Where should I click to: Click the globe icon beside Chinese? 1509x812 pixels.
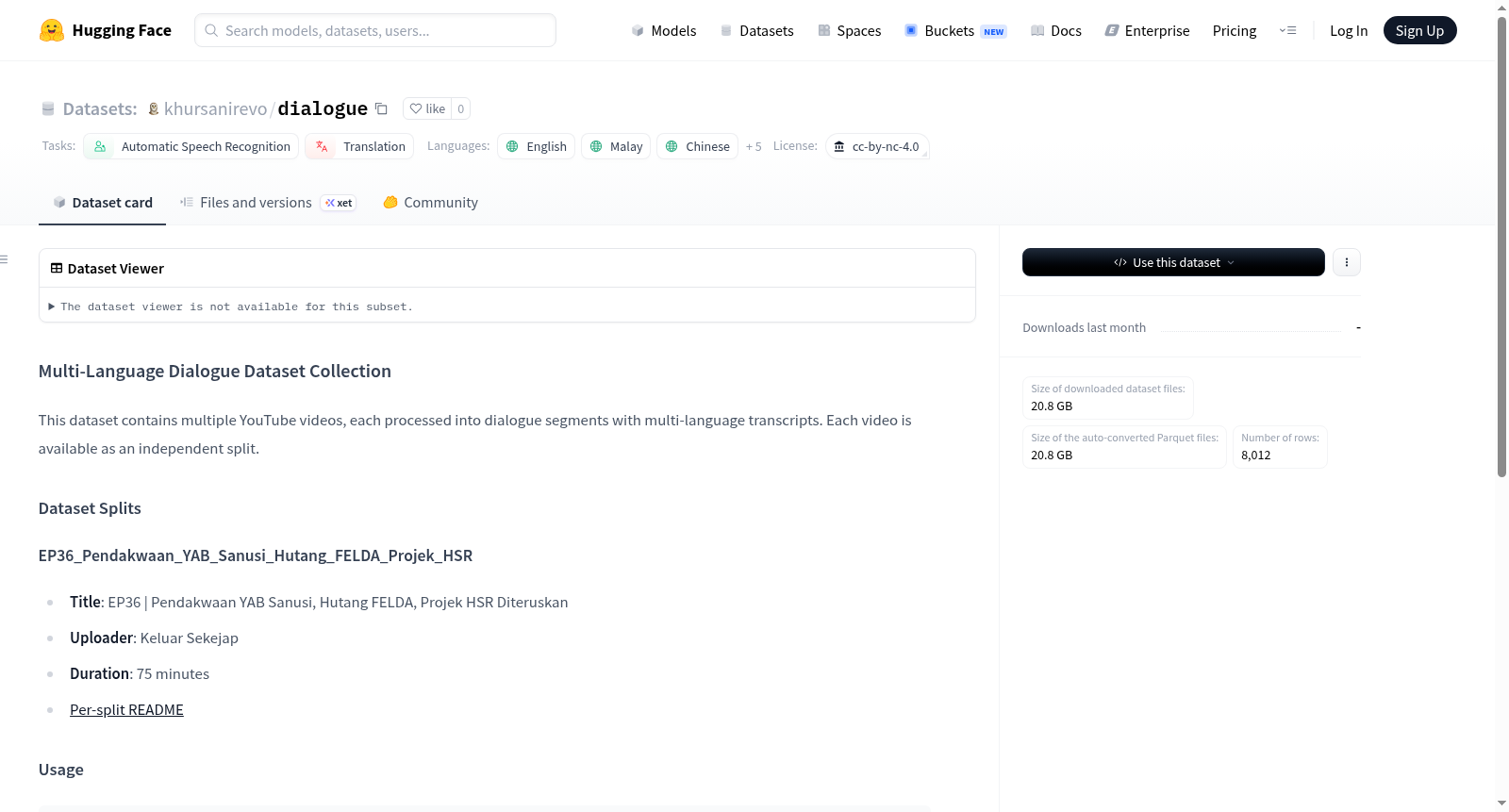(x=672, y=146)
